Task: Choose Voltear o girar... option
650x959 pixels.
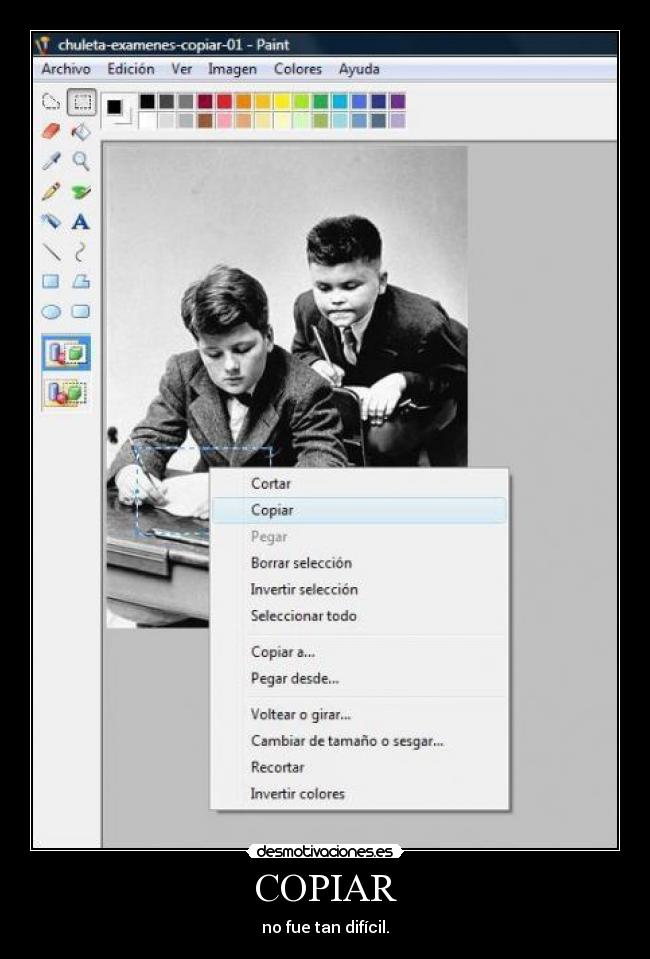Action: (x=360, y=714)
